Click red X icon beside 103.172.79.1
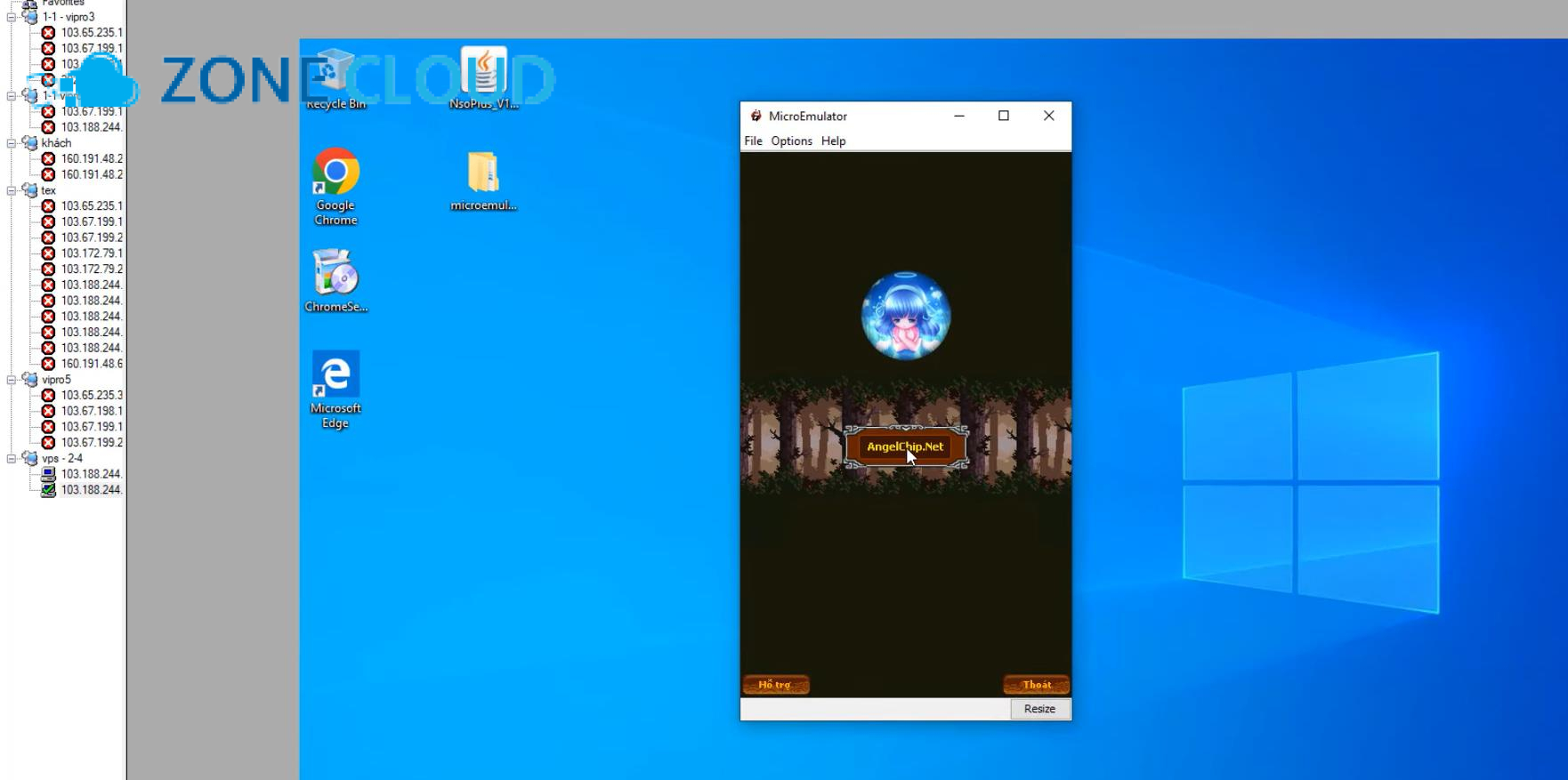 coord(48,253)
